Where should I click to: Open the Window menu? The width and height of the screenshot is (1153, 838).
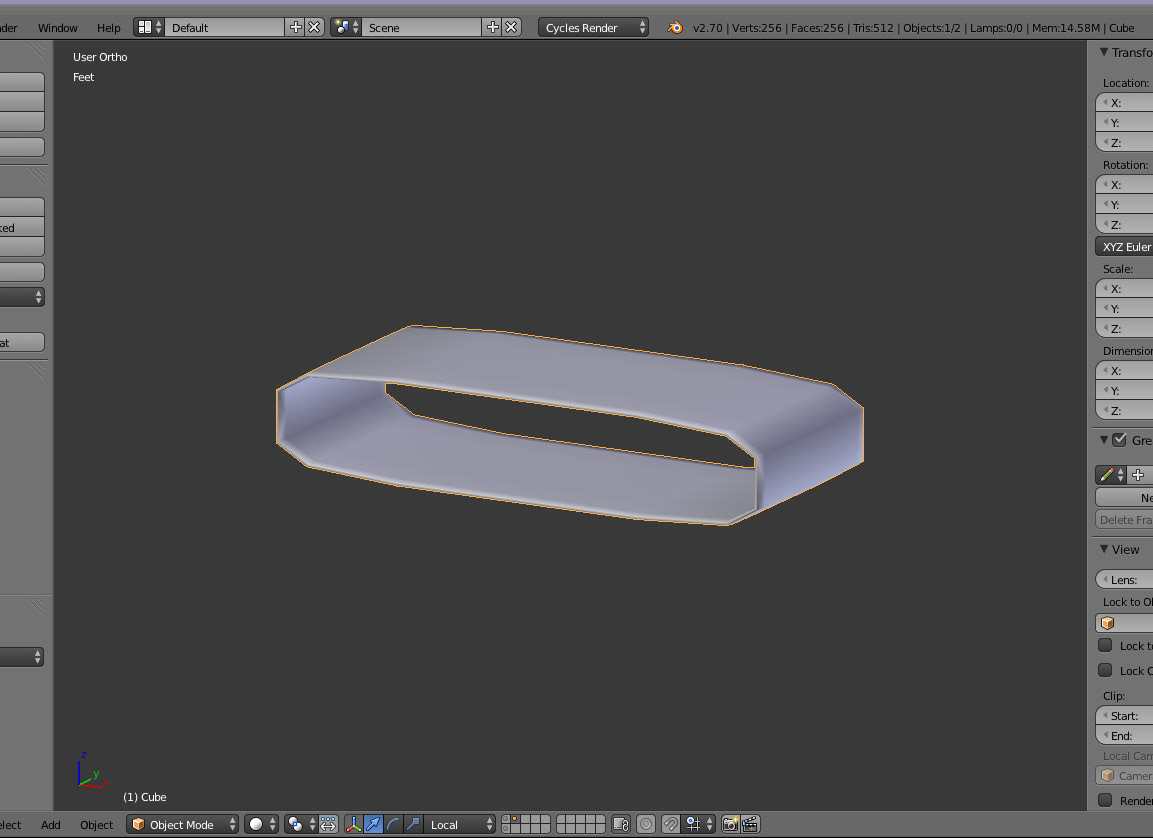click(x=57, y=28)
